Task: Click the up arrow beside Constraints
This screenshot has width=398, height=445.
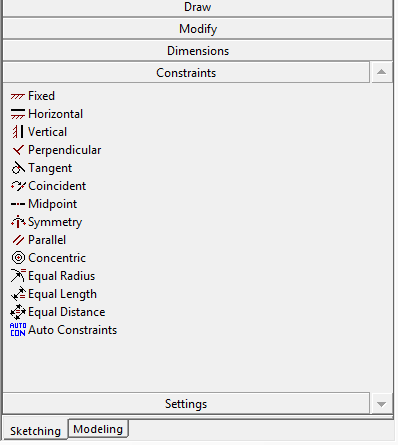Action: point(381,72)
